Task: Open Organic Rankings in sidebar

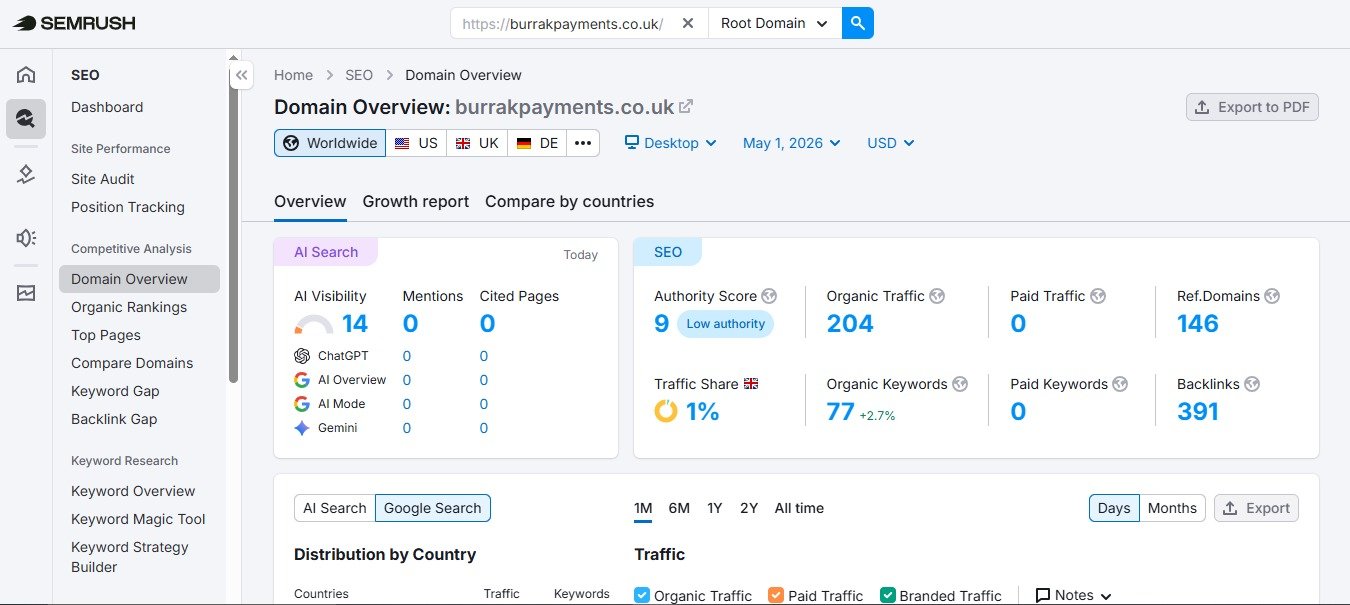Action: (x=129, y=307)
